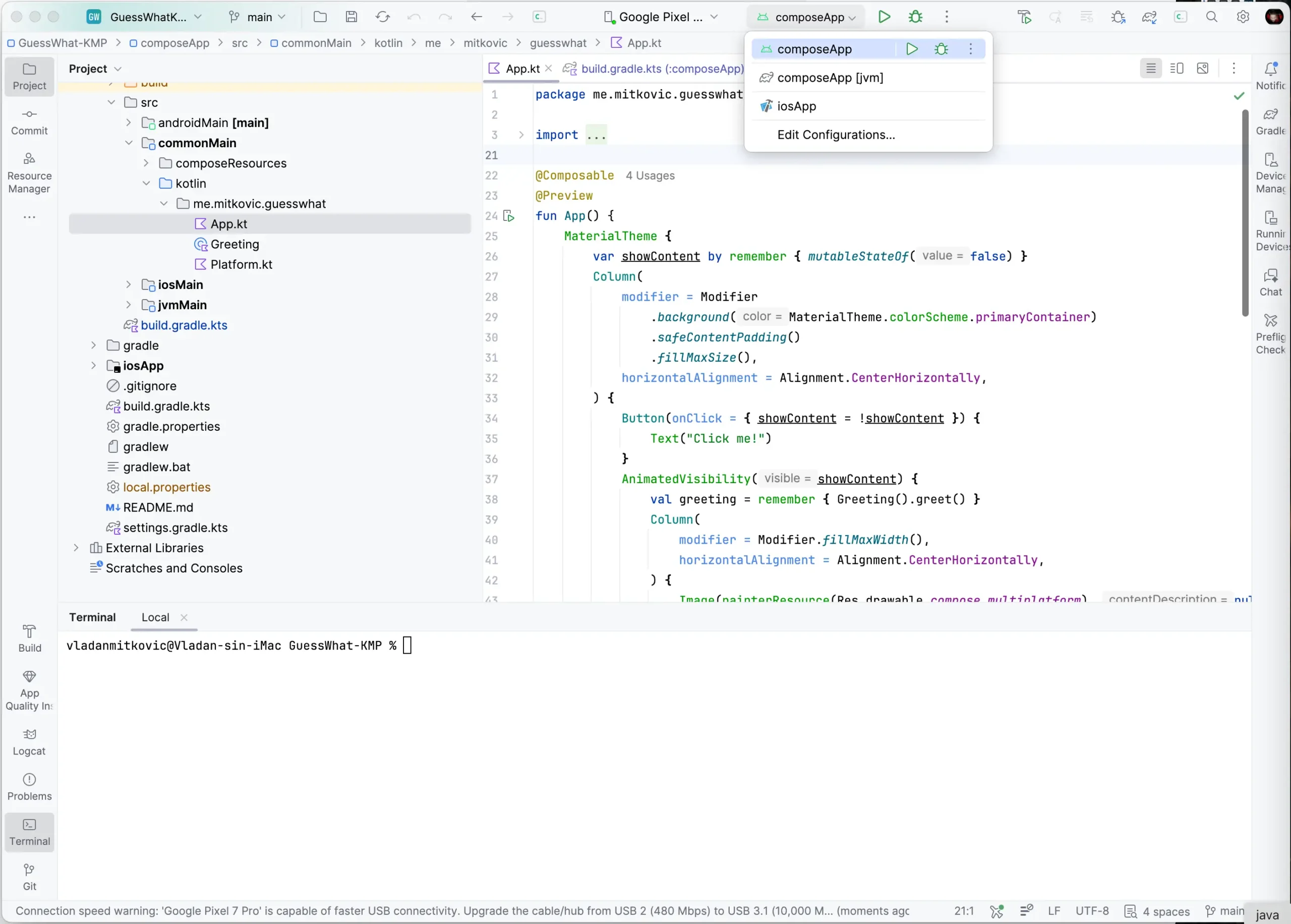This screenshot has height=924, width=1291.
Task: Open the Resource Manager panel
Action: pos(29,173)
